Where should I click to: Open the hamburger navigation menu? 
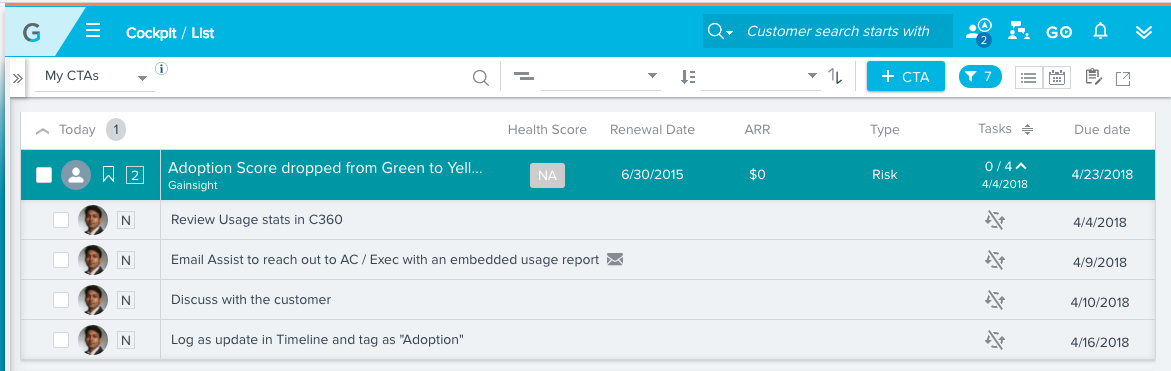point(93,31)
